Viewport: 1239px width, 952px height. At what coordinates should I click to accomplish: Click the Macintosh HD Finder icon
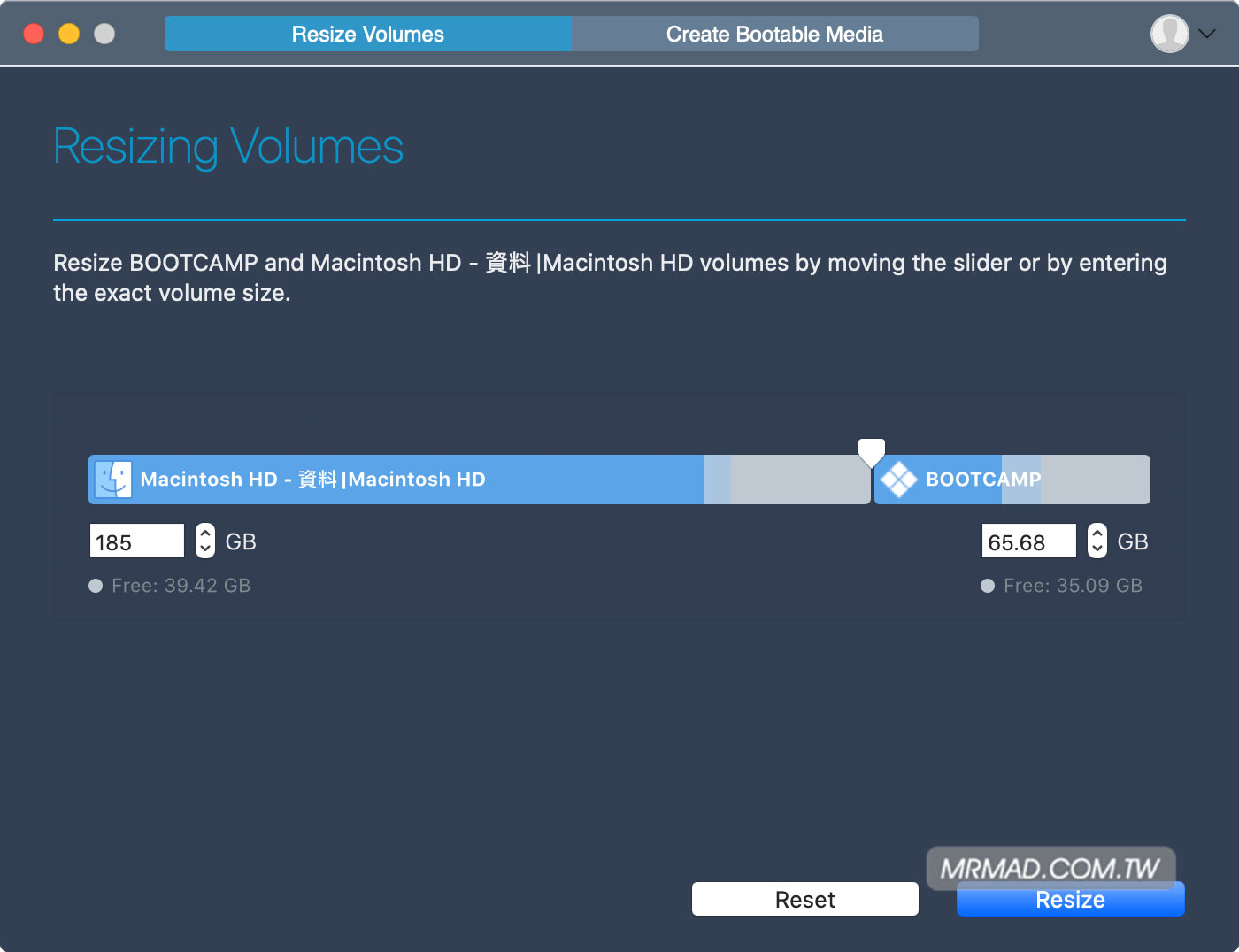click(x=113, y=480)
